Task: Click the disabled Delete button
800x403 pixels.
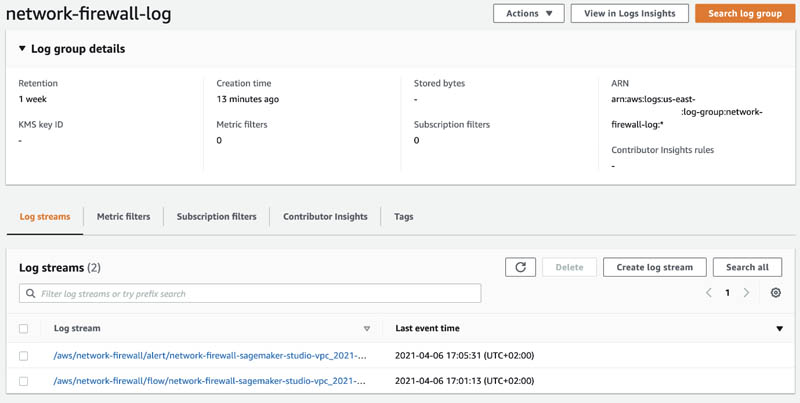Action: pyautogui.click(x=569, y=267)
